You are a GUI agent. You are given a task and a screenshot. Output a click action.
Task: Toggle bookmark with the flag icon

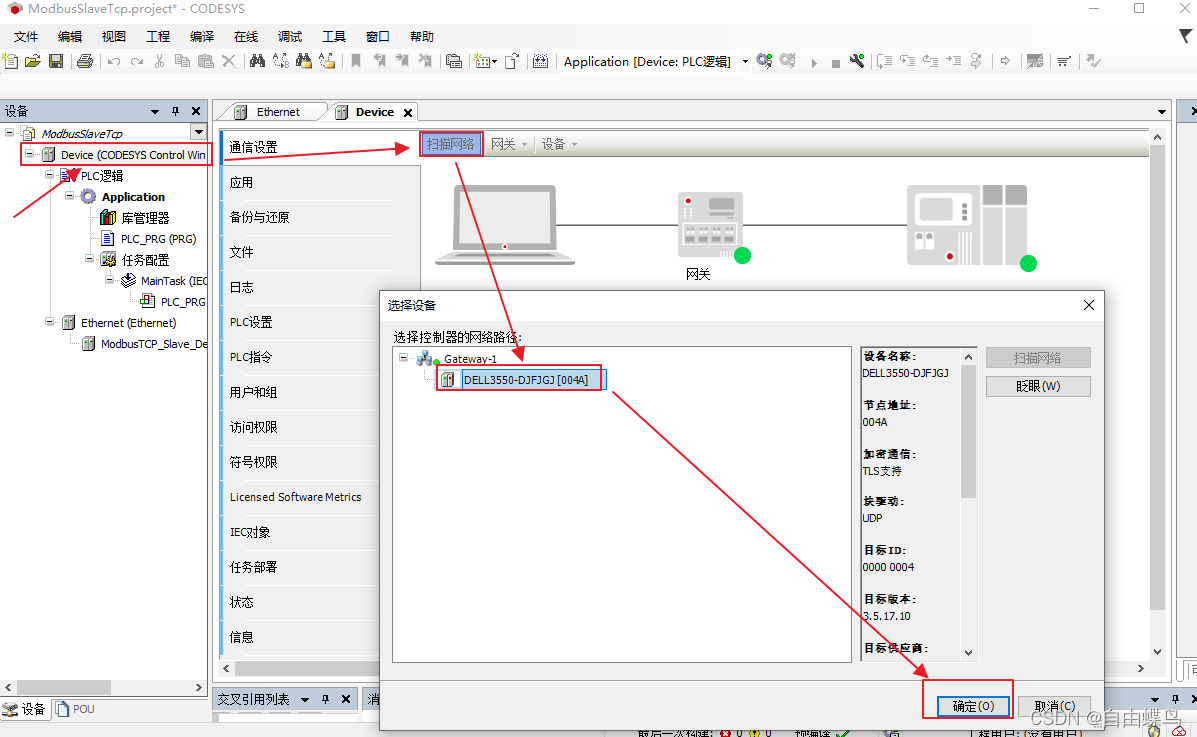356,61
